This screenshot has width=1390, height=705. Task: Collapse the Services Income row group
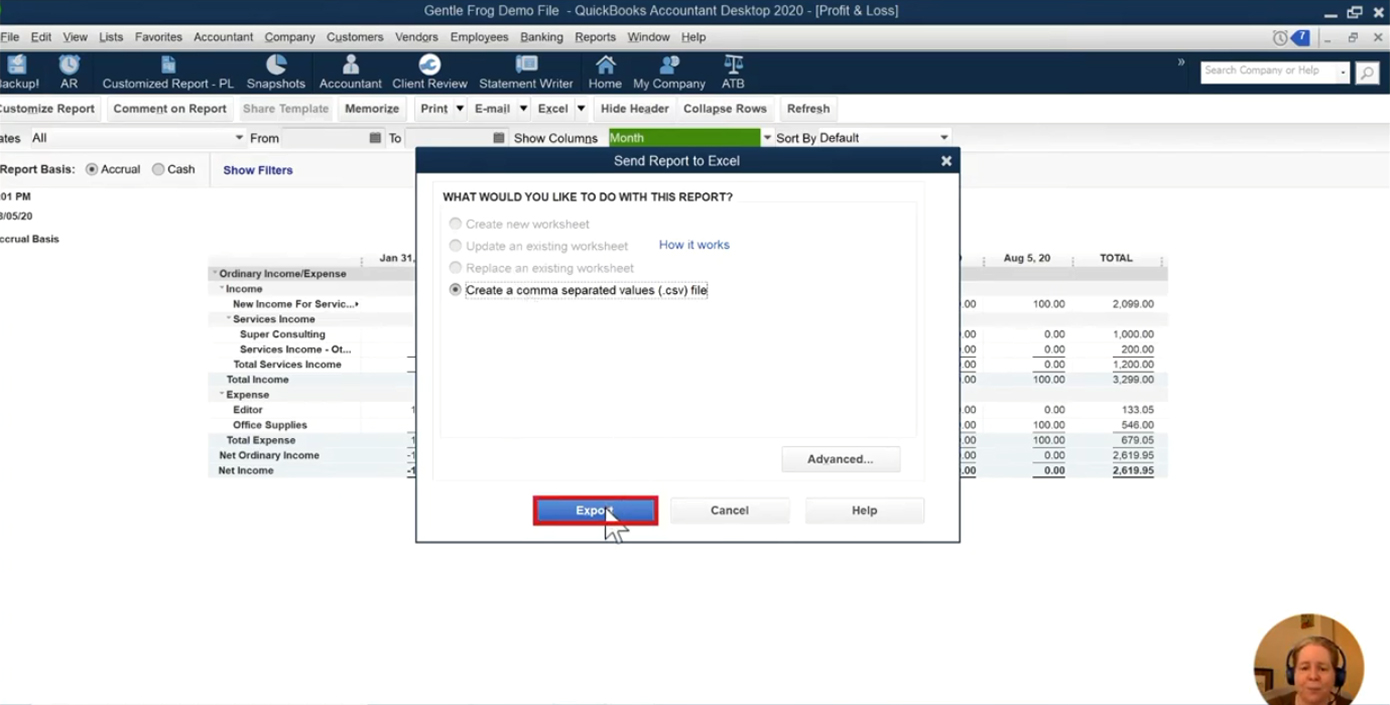(229, 319)
